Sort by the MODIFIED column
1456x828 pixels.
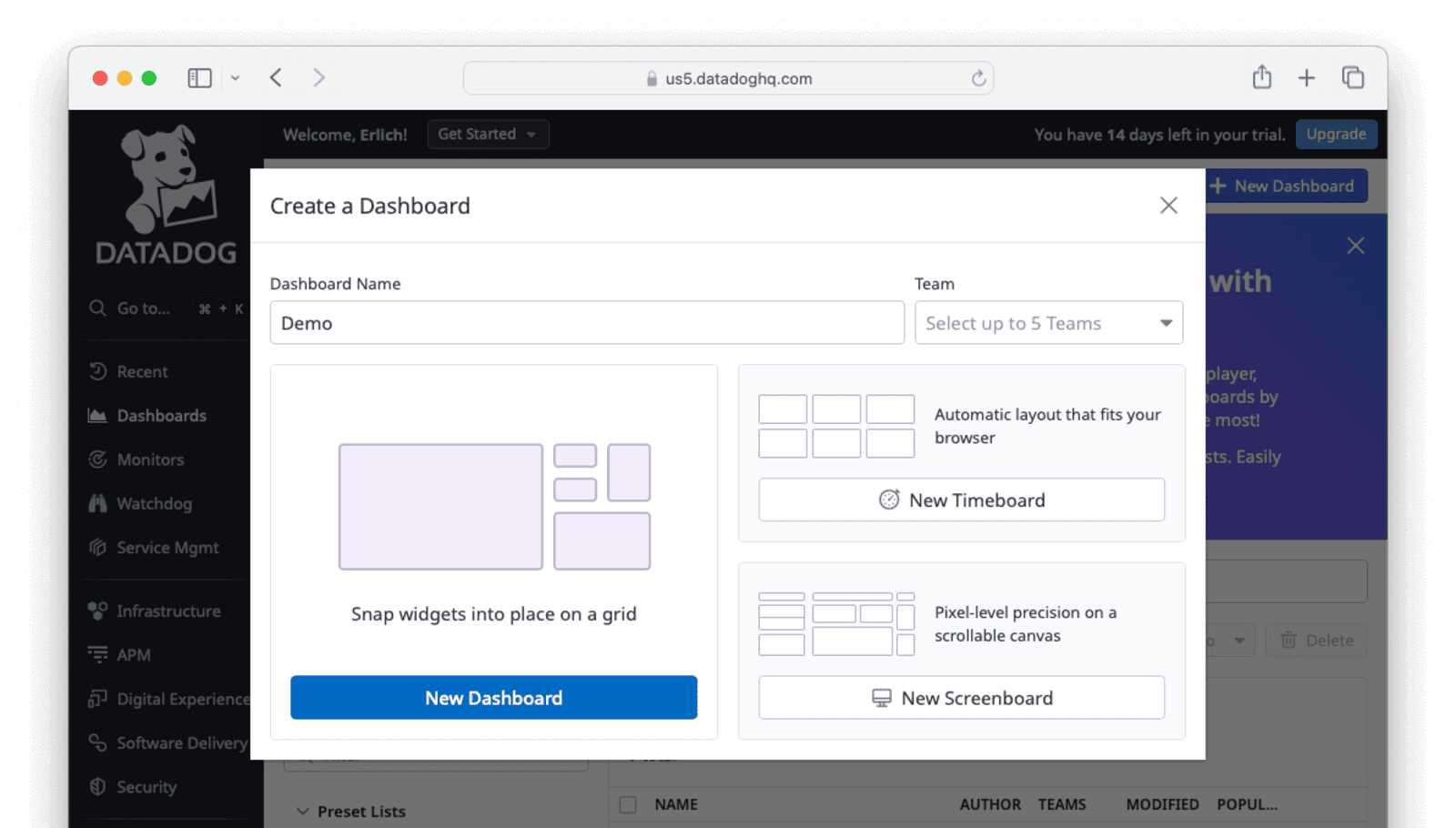[x=1162, y=804]
